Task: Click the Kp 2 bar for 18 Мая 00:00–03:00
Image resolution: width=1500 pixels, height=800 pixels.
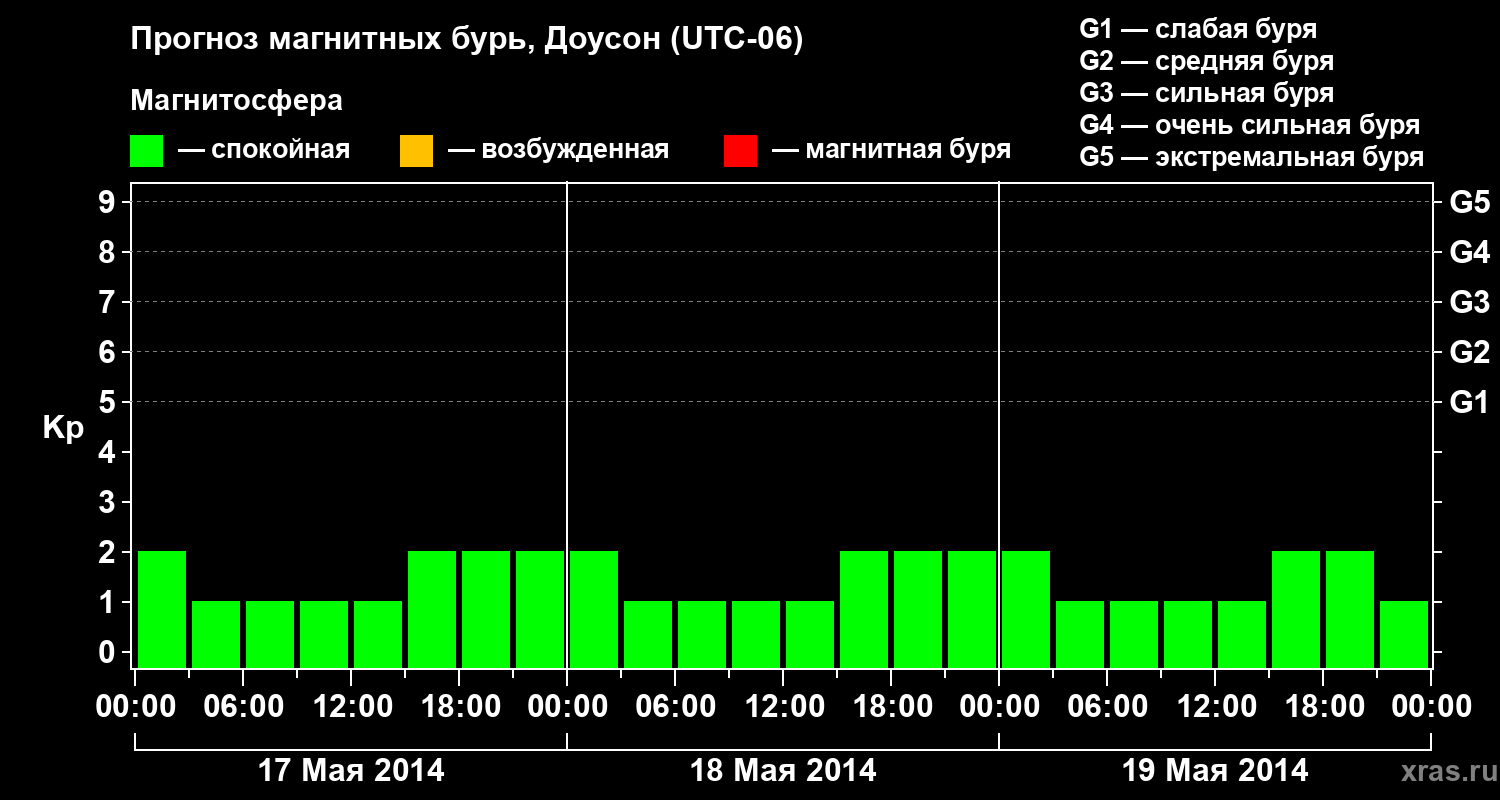Action: pyautogui.click(x=594, y=609)
